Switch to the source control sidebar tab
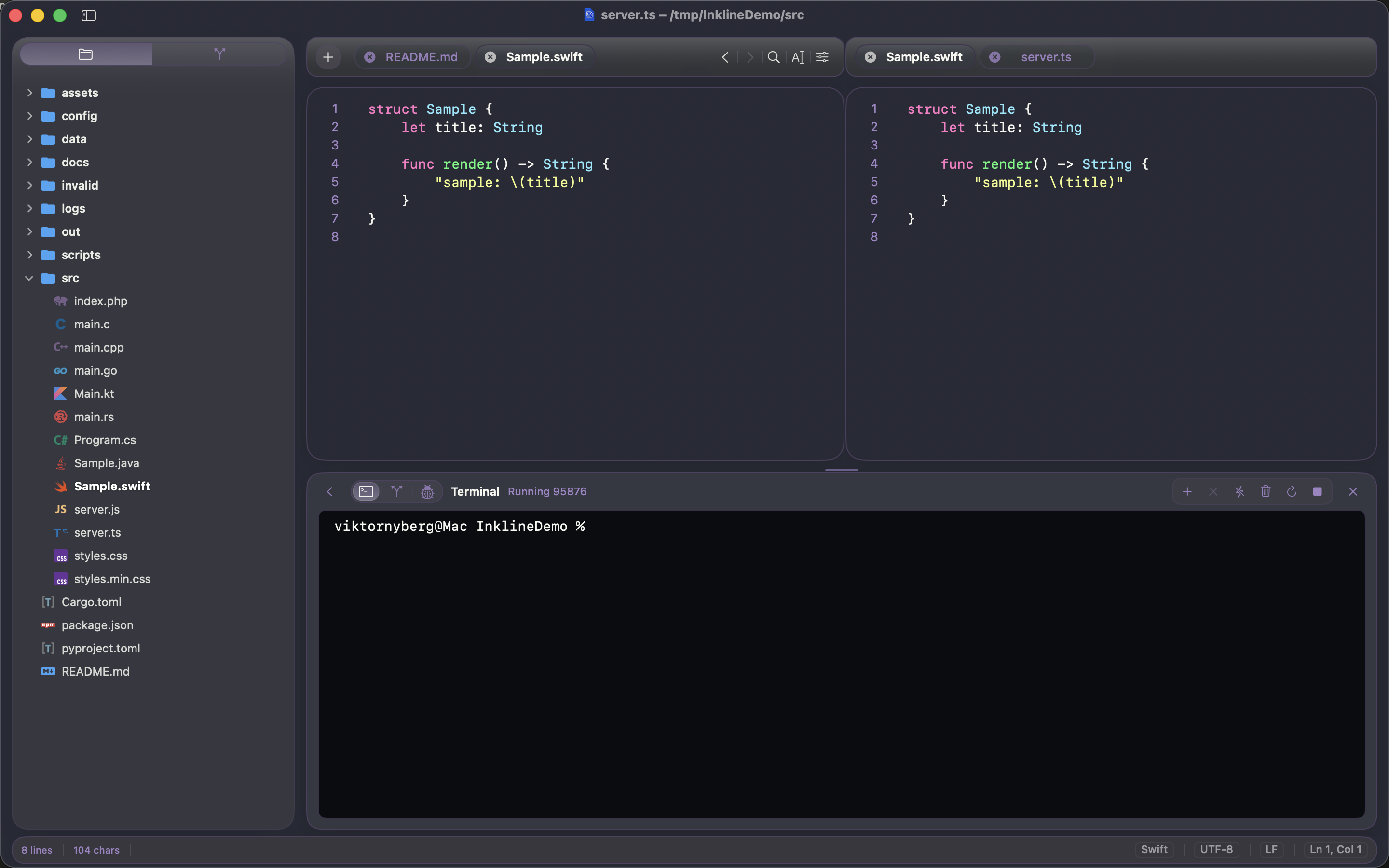 (219, 54)
